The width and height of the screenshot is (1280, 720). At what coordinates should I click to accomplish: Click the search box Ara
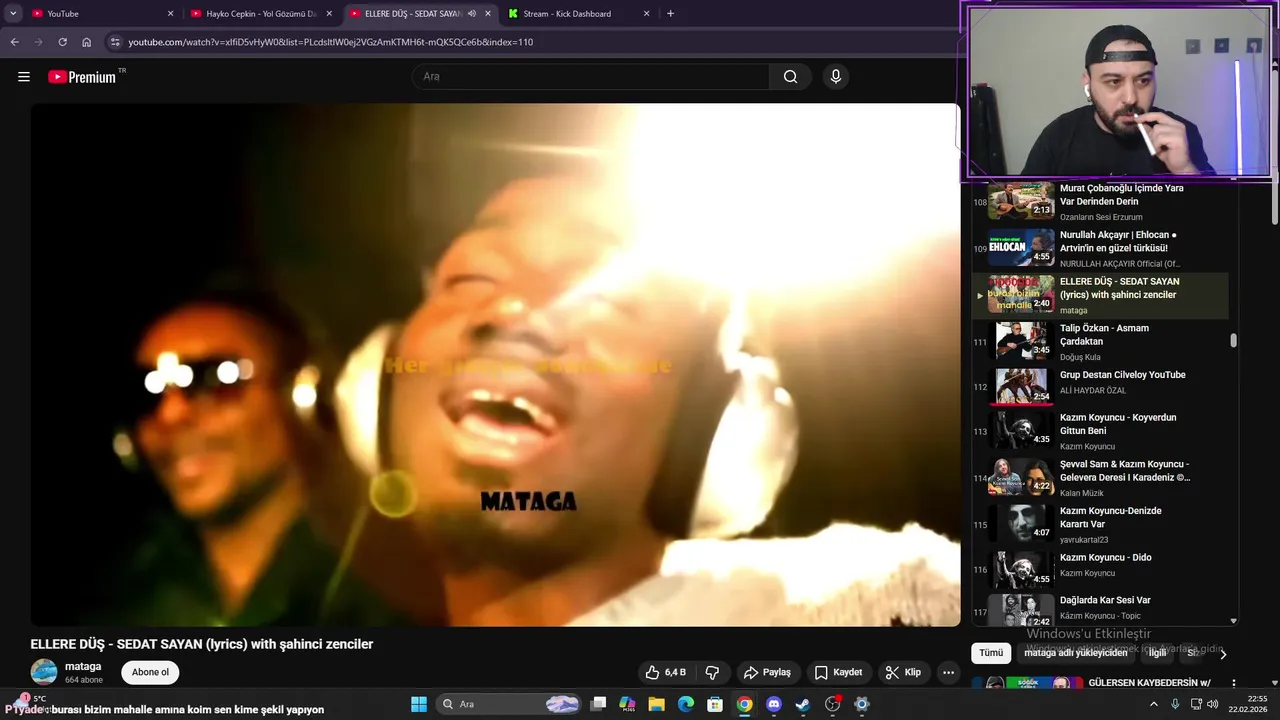(x=590, y=77)
